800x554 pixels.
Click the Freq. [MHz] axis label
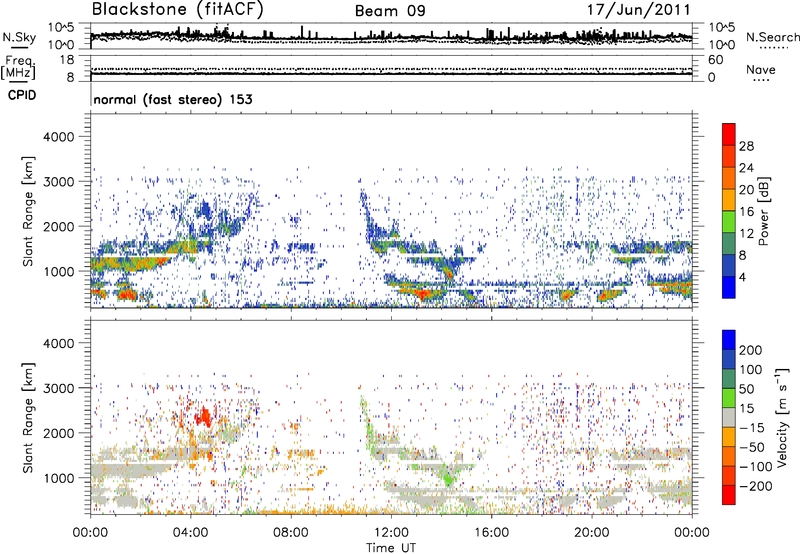tap(18, 67)
